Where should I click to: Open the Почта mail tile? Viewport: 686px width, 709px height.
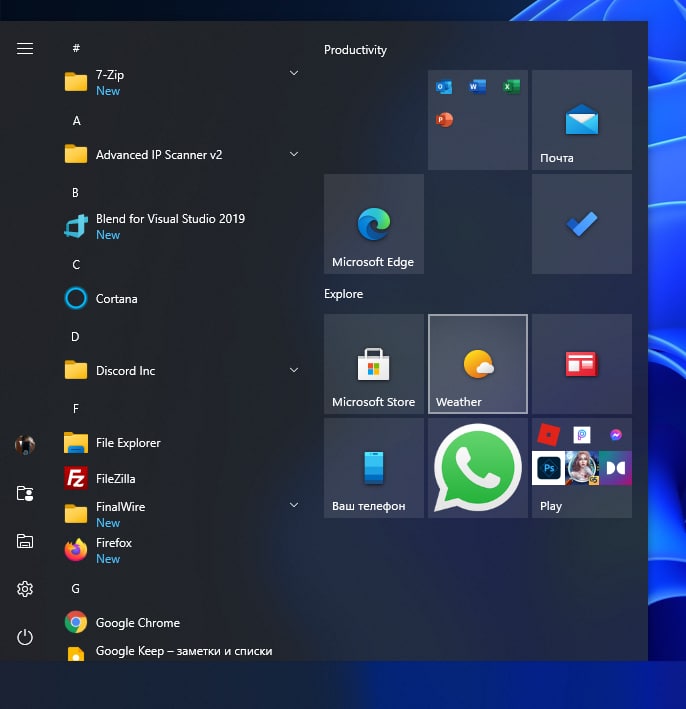582,120
